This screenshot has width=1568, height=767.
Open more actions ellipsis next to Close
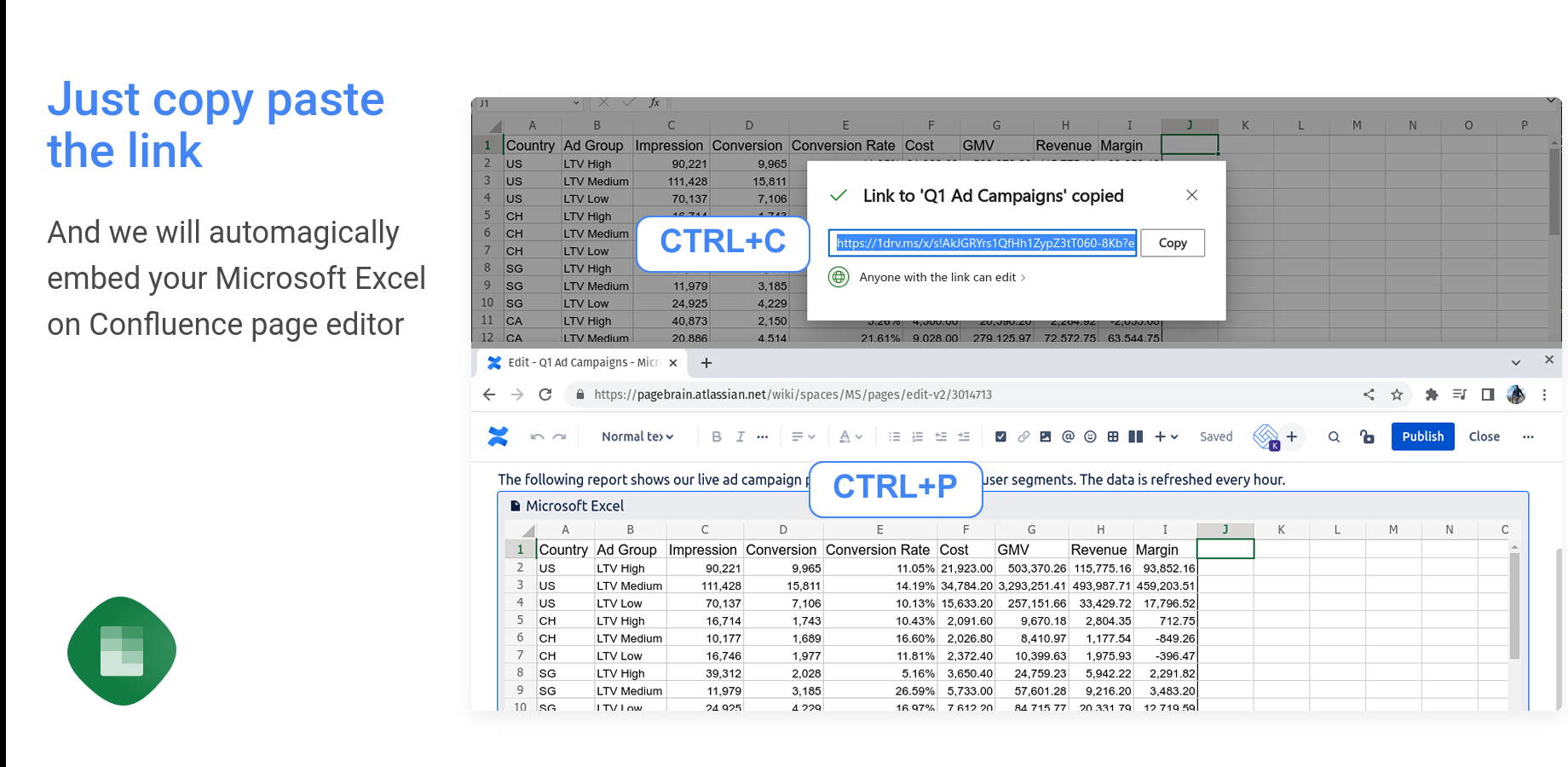point(1529,436)
